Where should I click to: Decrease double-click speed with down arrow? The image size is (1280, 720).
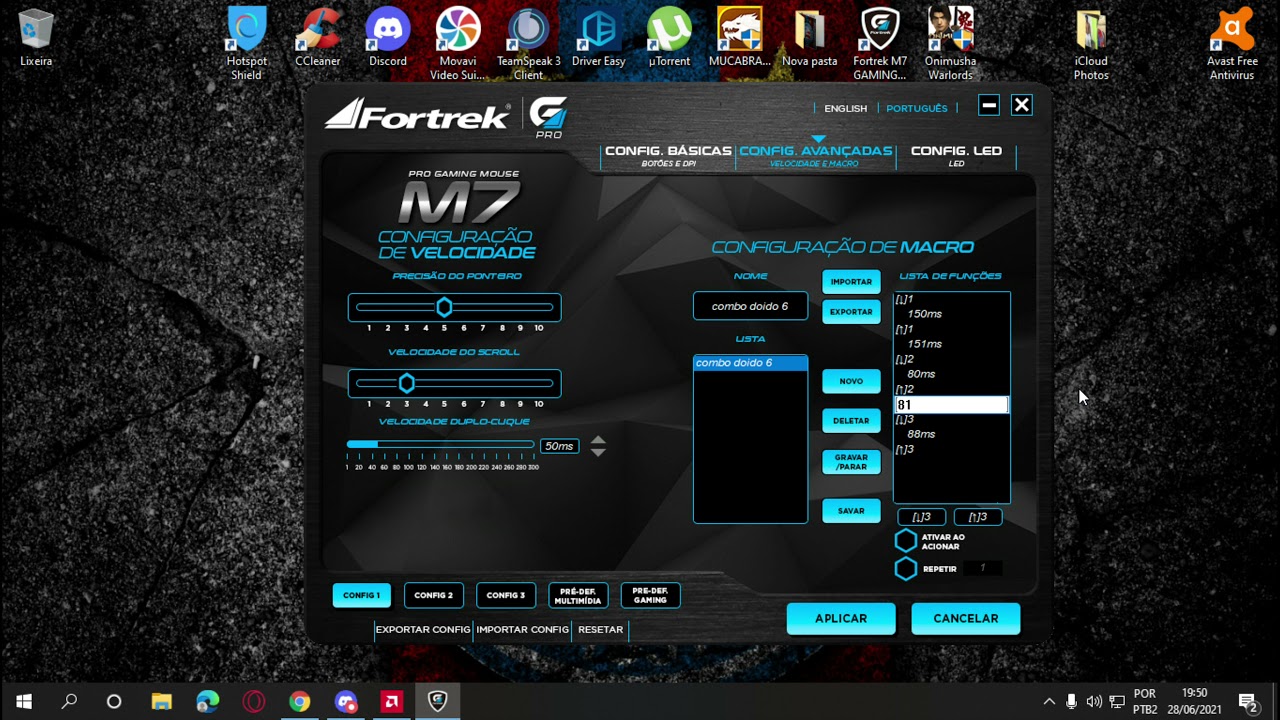pos(598,452)
